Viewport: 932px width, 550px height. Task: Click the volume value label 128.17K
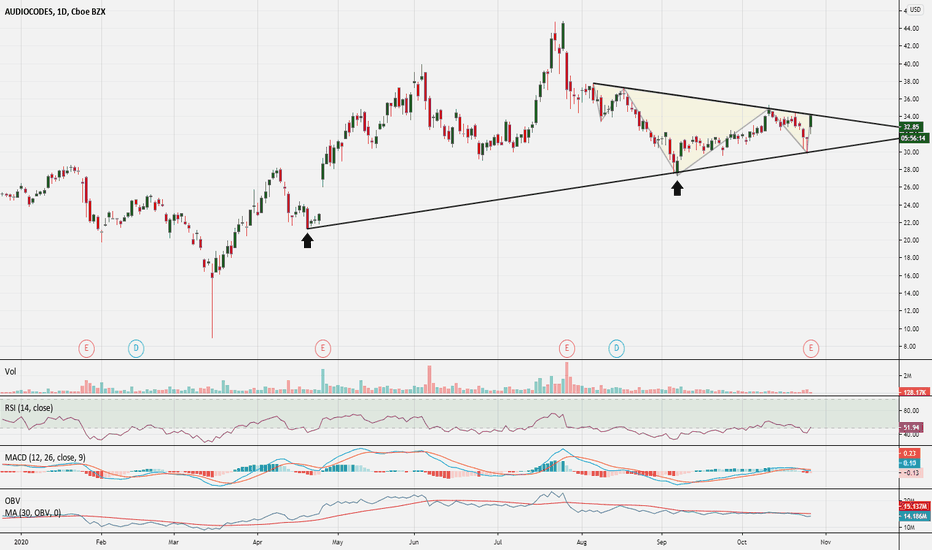[914, 392]
